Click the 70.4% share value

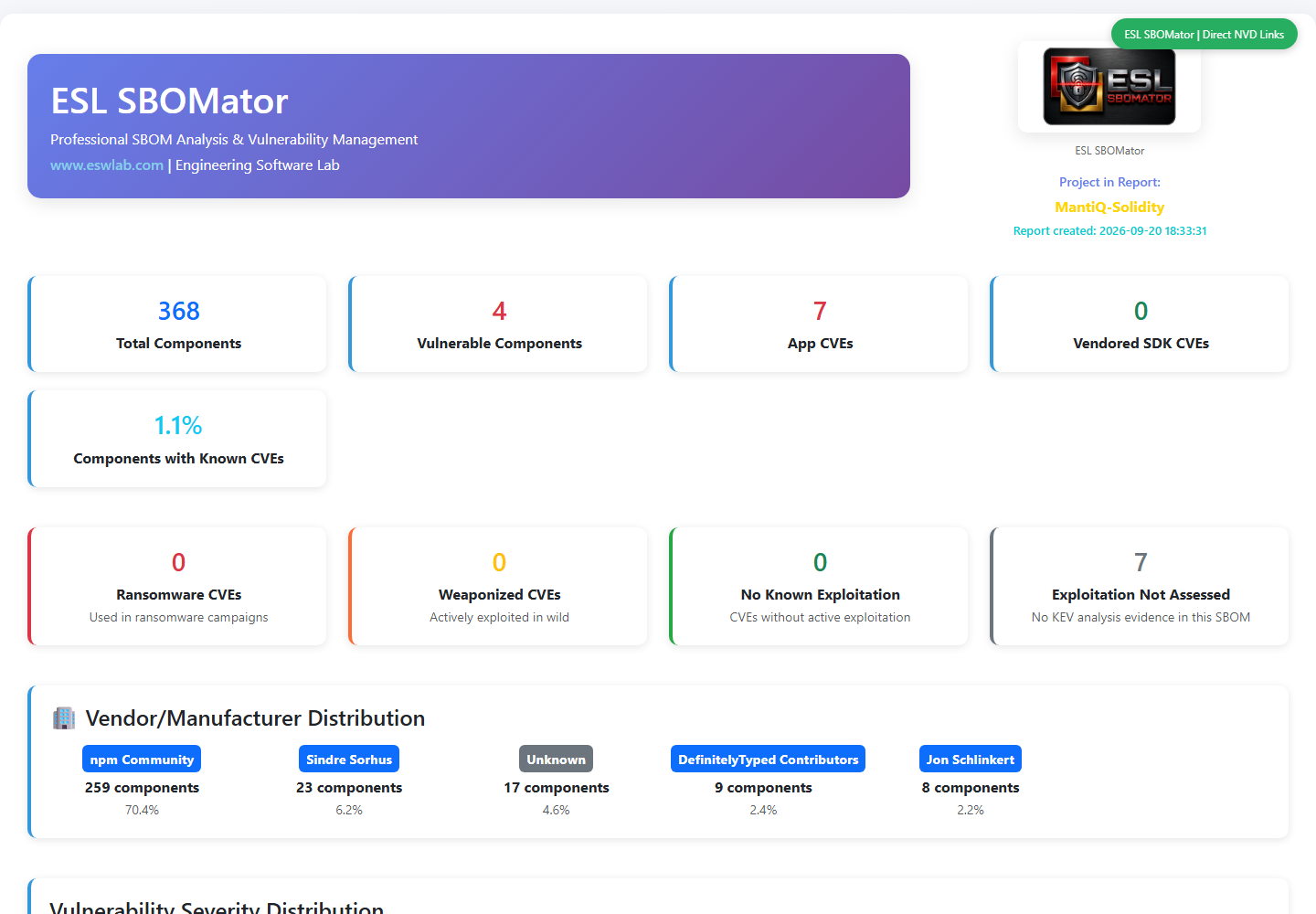[x=142, y=811]
